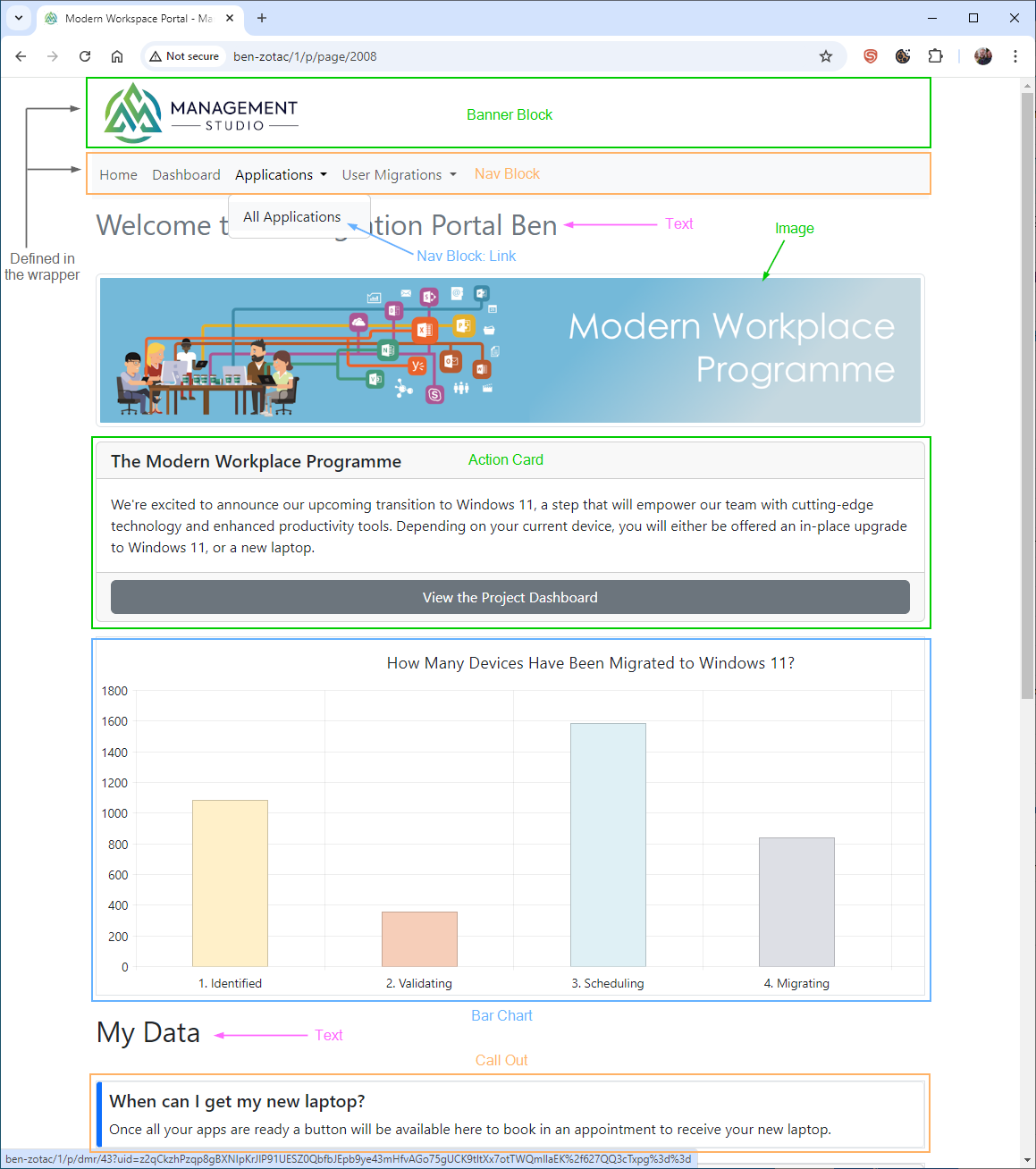Screen dimensions: 1036x1169
Task: Click the '1. Identified' axis label
Action: tap(230, 983)
